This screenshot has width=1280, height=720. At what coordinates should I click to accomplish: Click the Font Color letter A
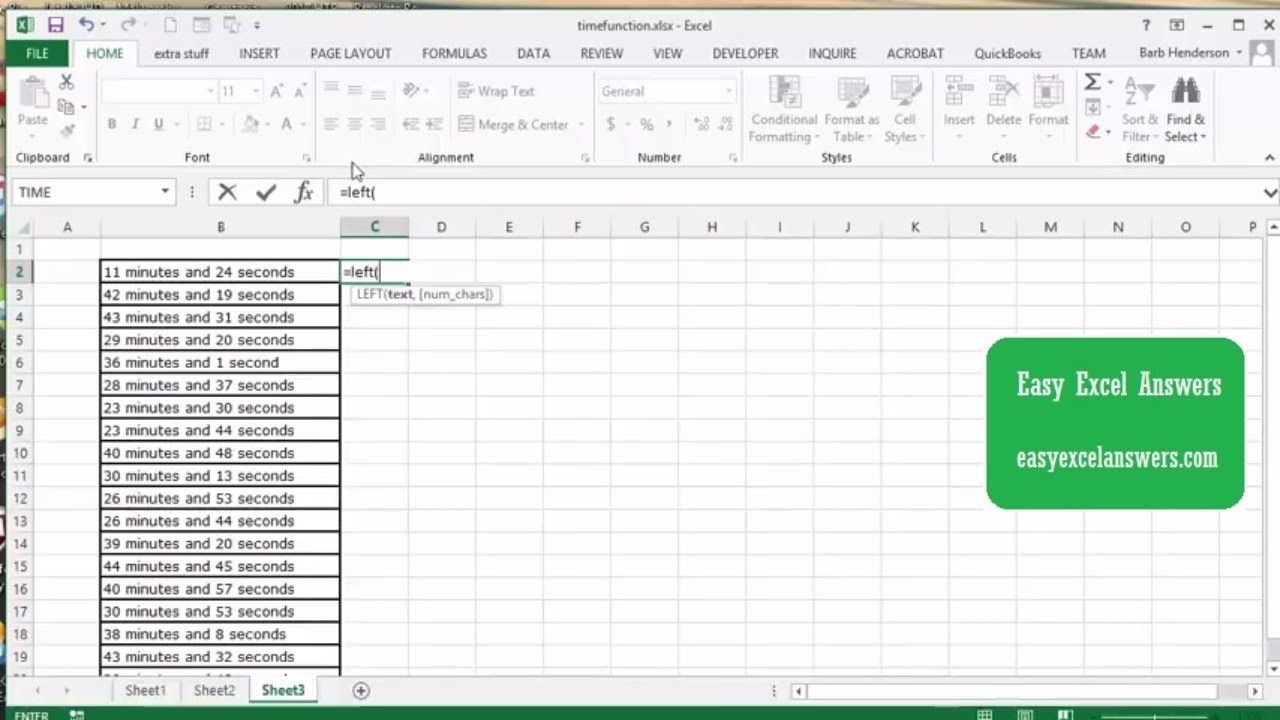coord(287,124)
